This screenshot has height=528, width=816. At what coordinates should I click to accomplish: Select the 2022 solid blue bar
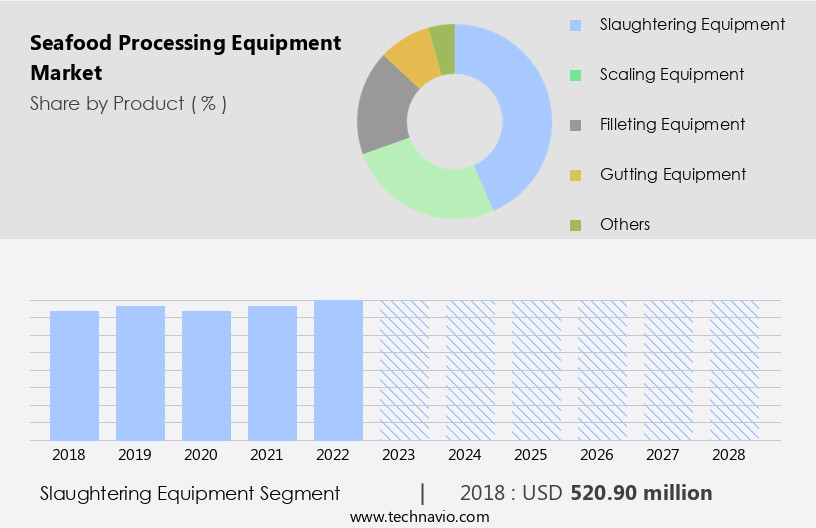coord(338,370)
